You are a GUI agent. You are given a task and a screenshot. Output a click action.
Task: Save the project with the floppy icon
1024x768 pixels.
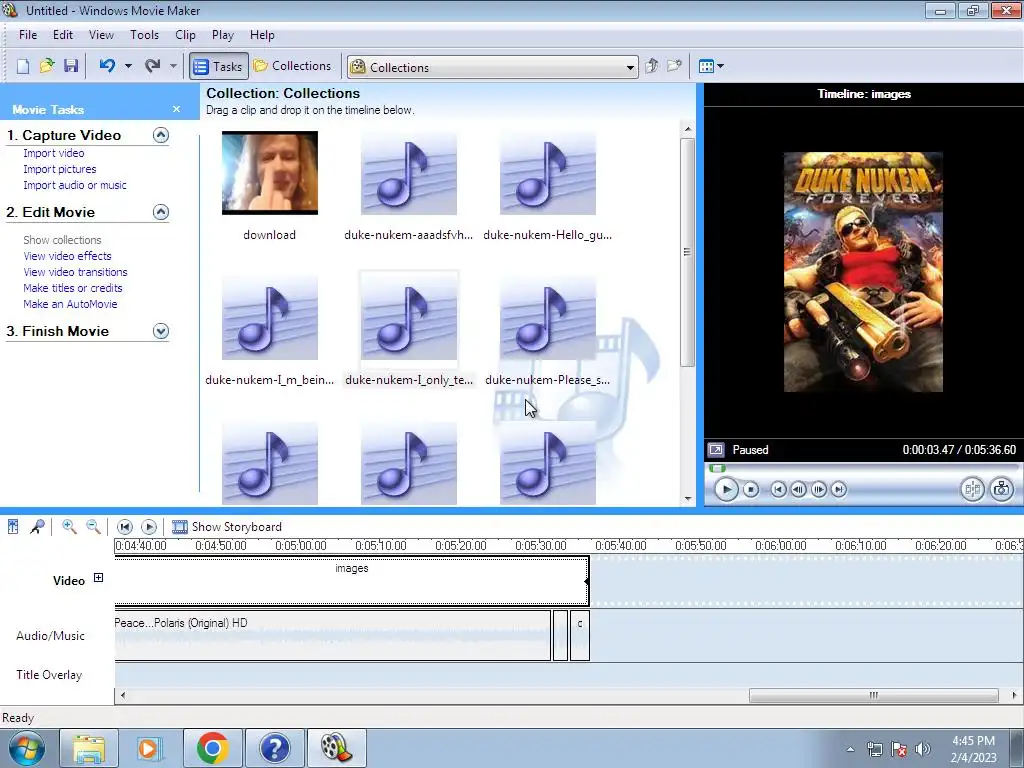(71, 66)
